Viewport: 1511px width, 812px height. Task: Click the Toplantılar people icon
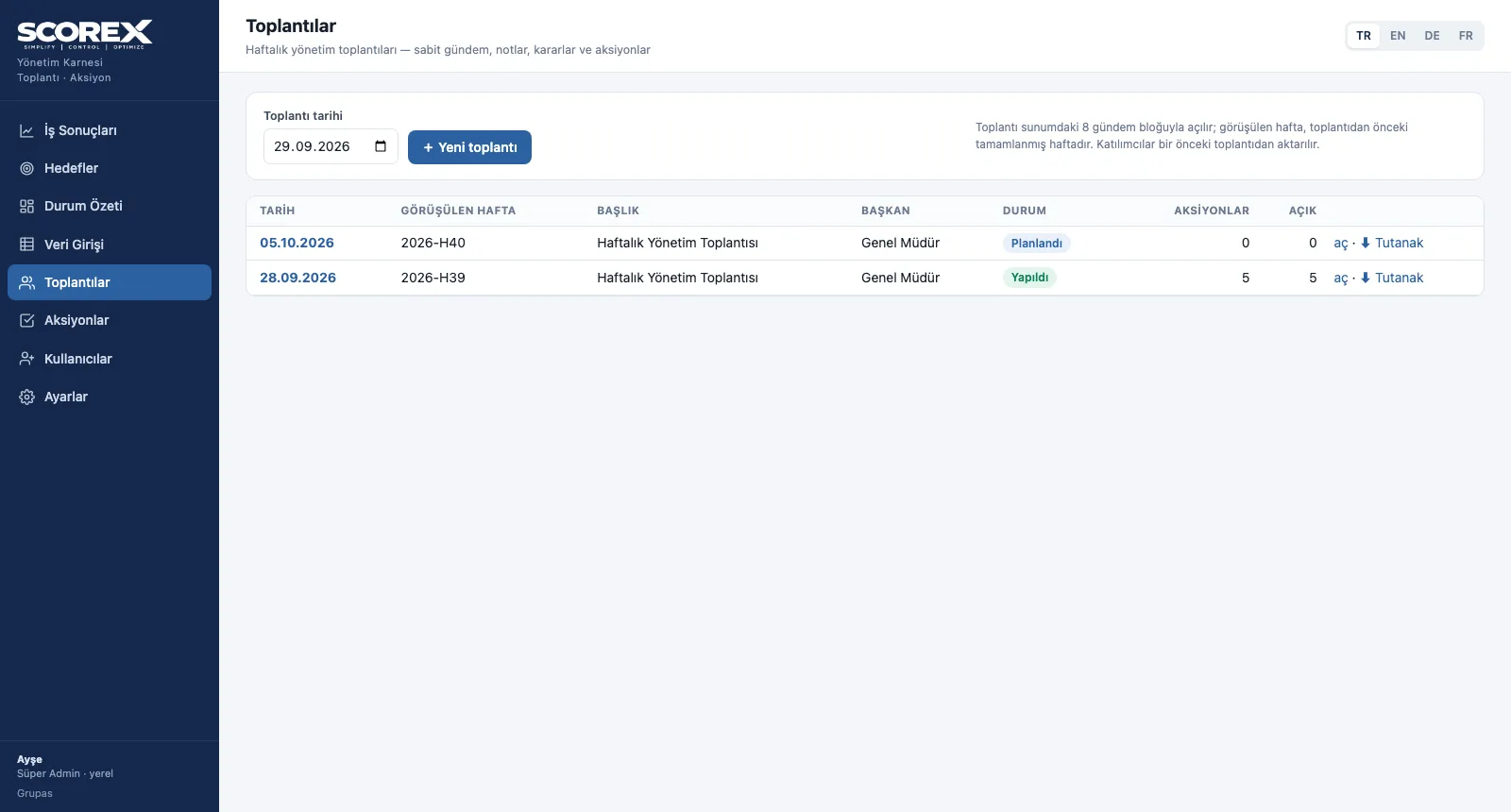click(x=27, y=282)
